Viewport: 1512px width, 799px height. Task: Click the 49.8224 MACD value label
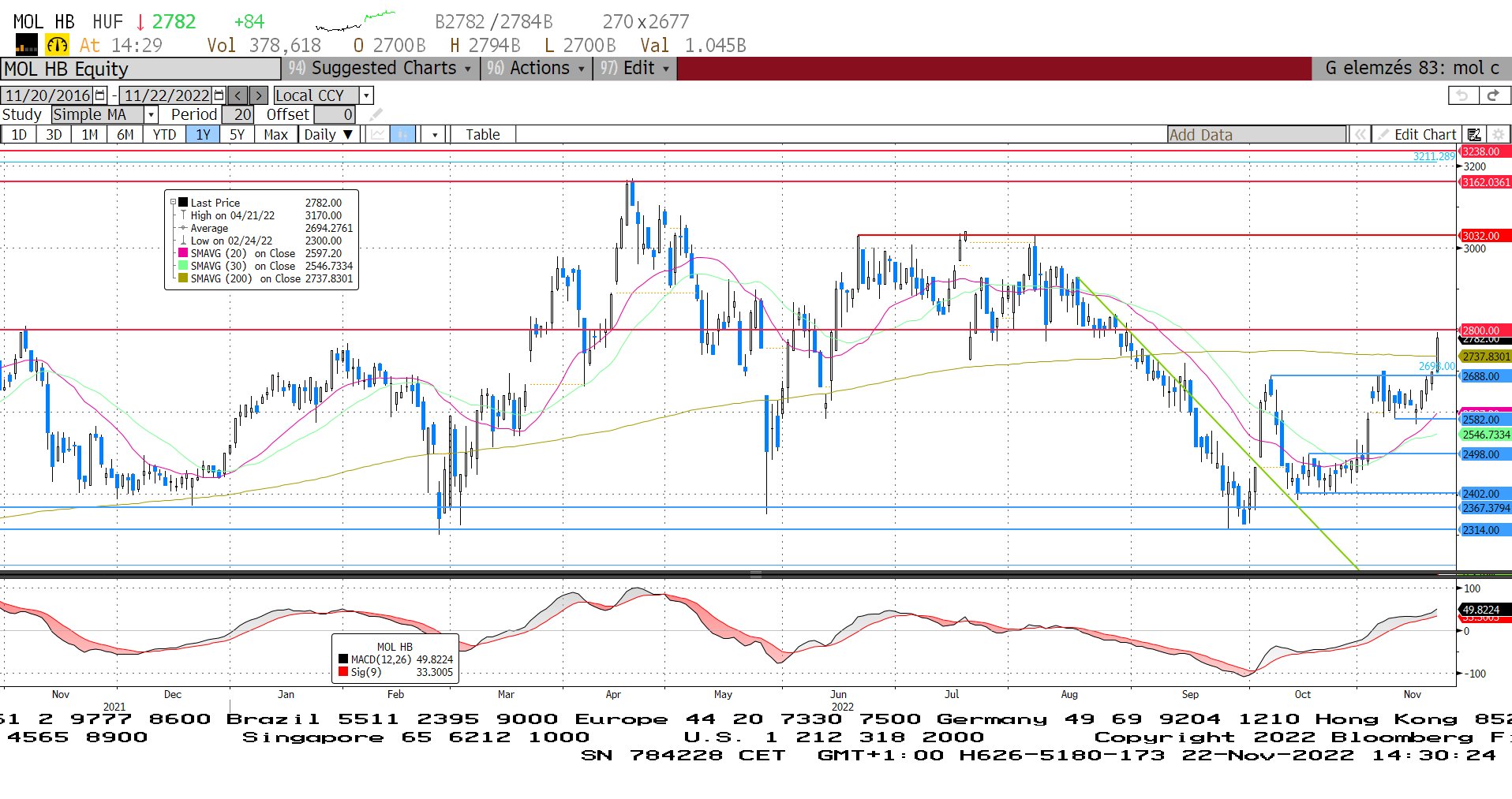click(x=1484, y=610)
